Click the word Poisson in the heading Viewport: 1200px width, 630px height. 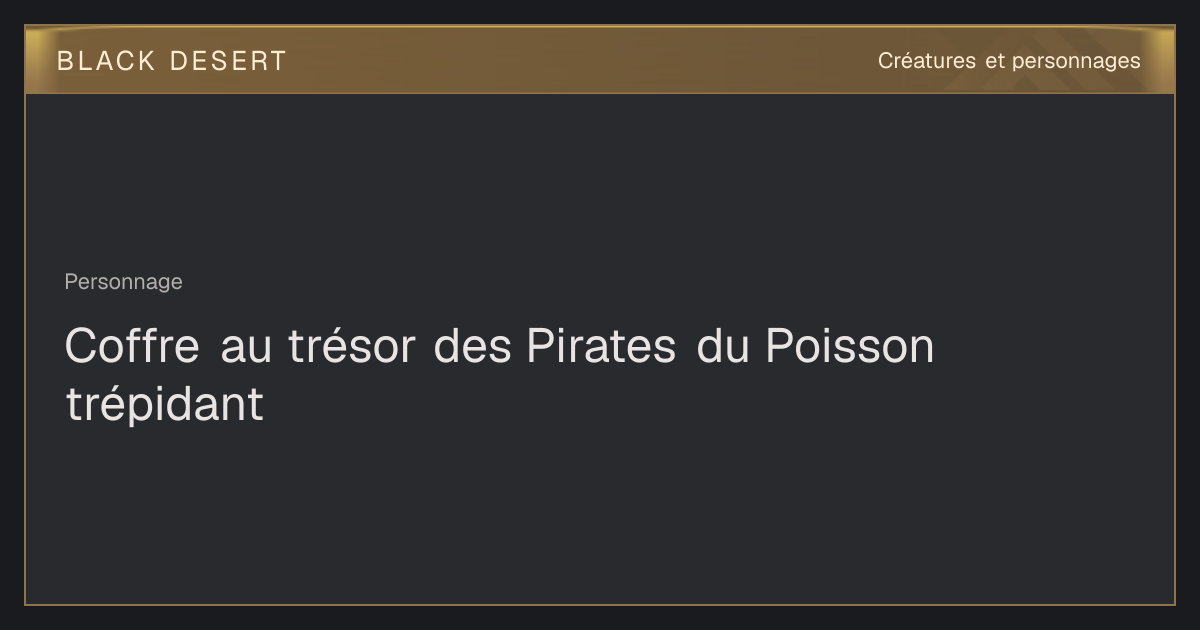coord(850,346)
